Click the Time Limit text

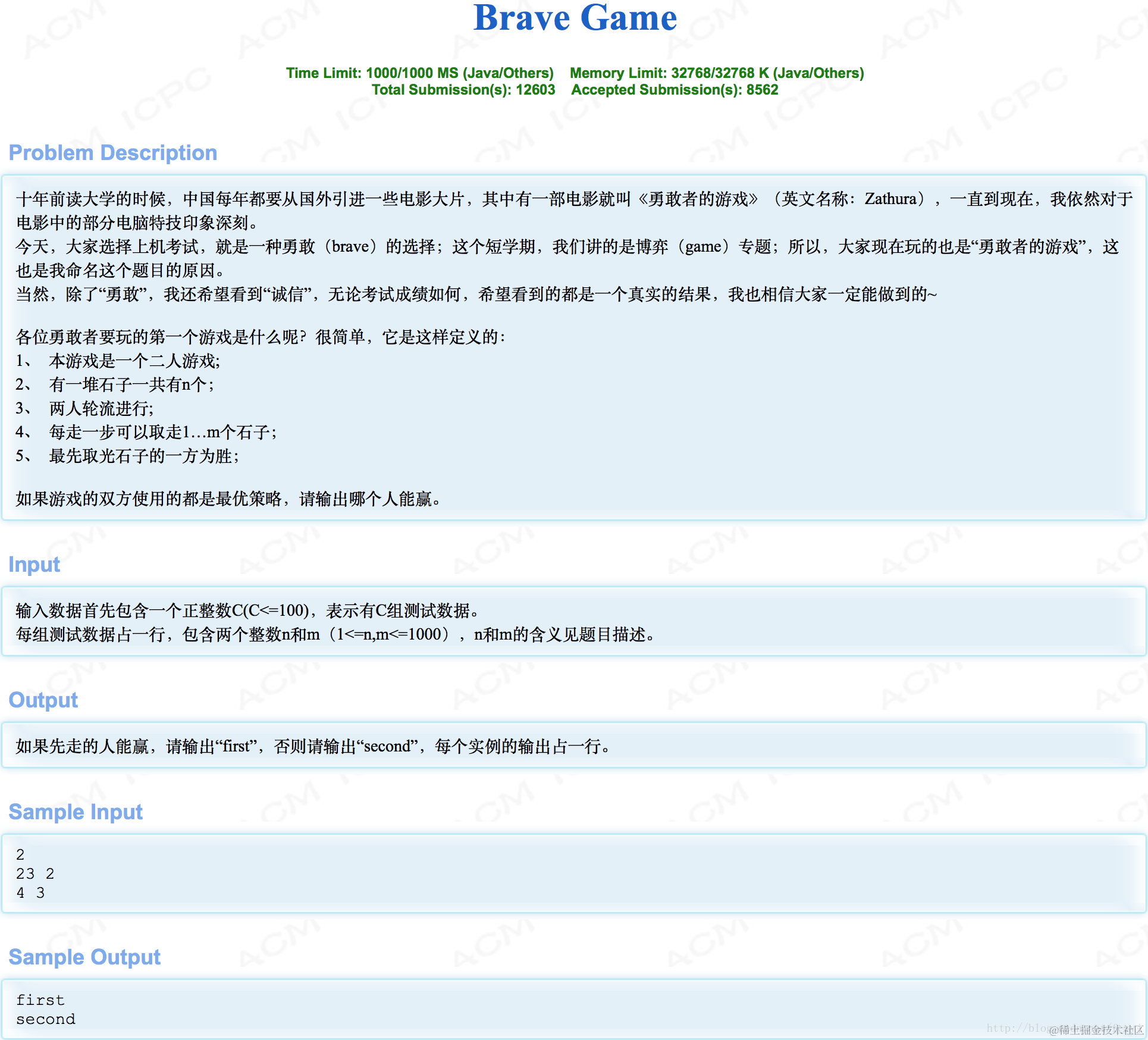[419, 73]
